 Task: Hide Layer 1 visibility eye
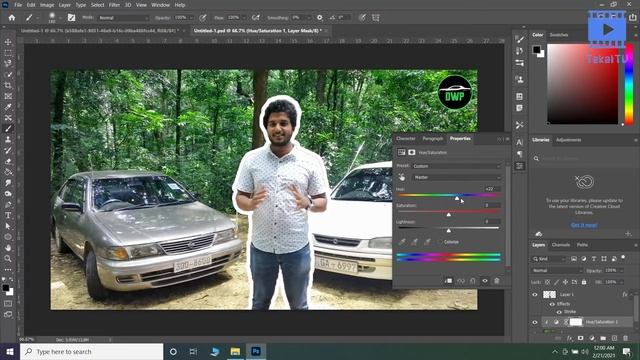tap(535, 294)
